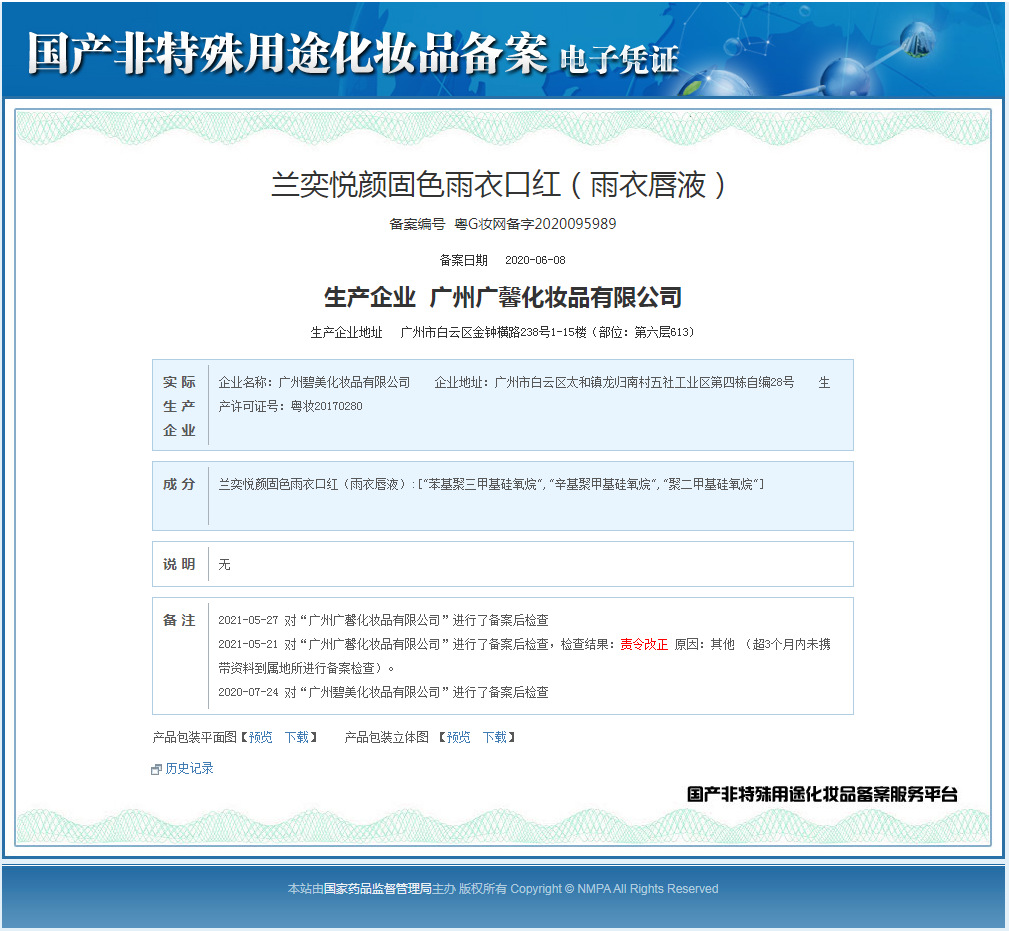Screen dimensions: 1009x931
Task: Preview the 产品包装立体图 image
Action: click(458, 737)
